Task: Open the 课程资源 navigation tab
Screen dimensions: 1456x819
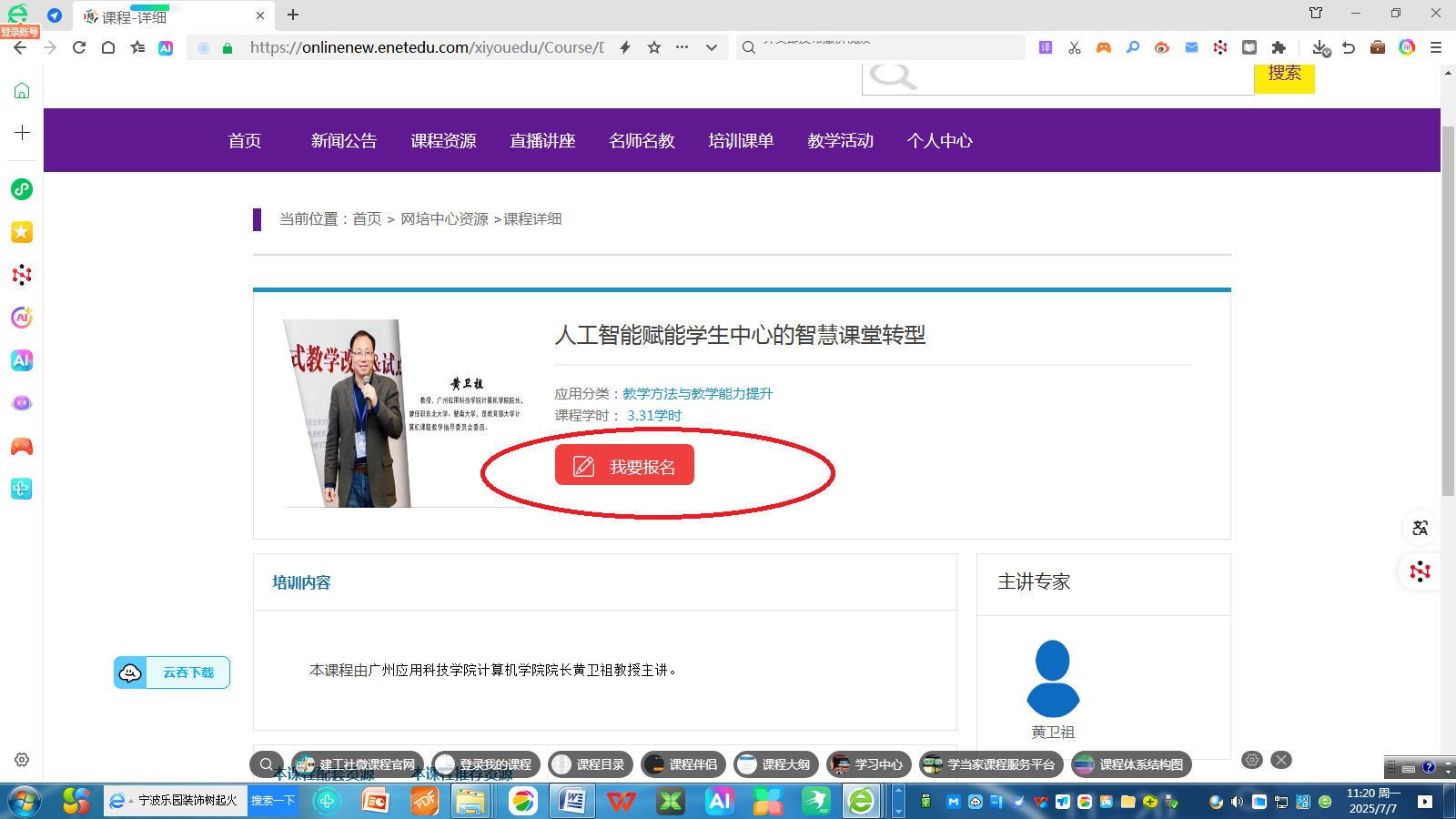Action: pyautogui.click(x=443, y=141)
